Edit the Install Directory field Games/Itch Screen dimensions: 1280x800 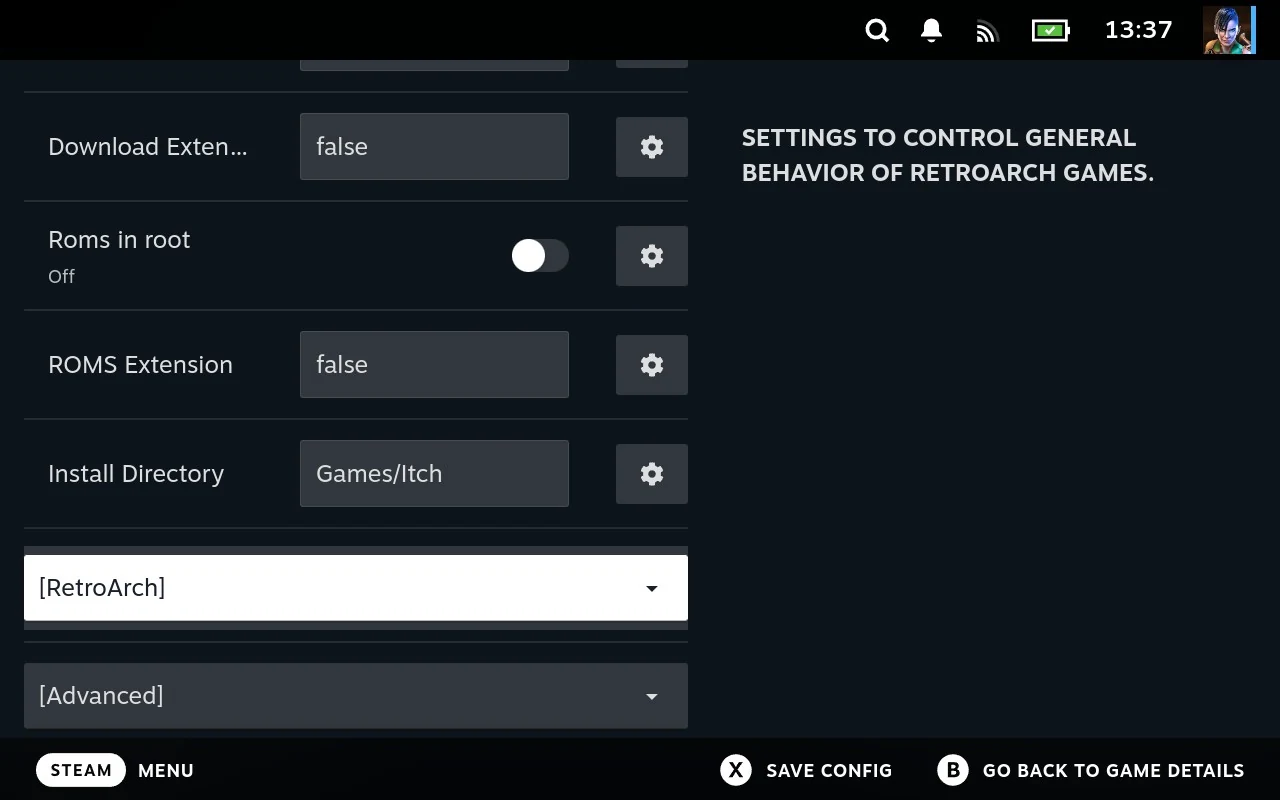click(434, 474)
